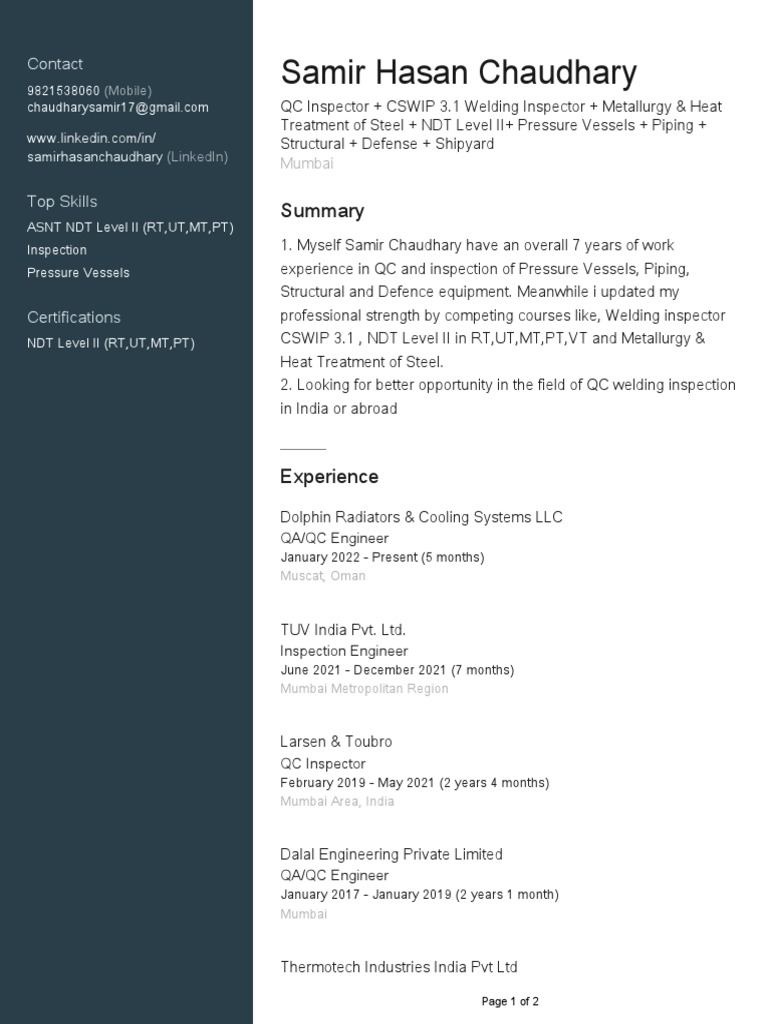
Task: Select Thermotech Industries India Pvt Ltd
Action: coord(399,967)
